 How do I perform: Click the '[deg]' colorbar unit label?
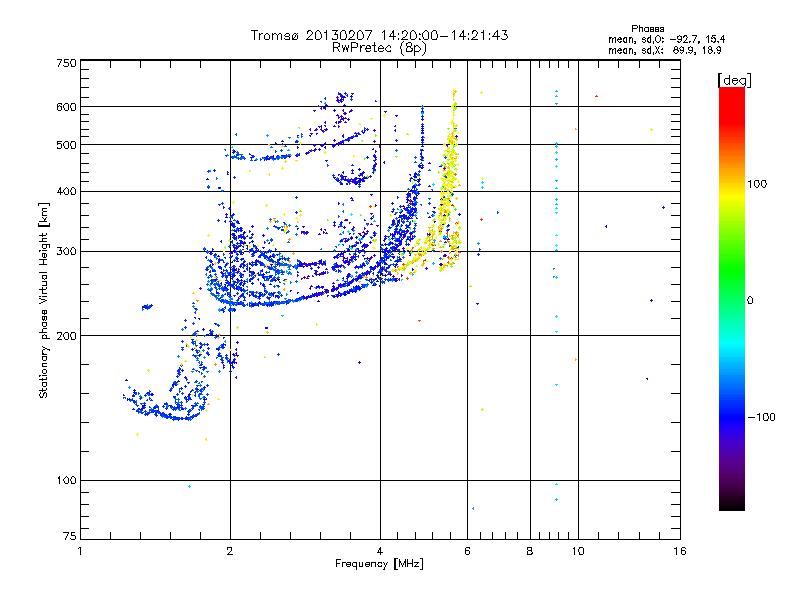click(x=734, y=80)
